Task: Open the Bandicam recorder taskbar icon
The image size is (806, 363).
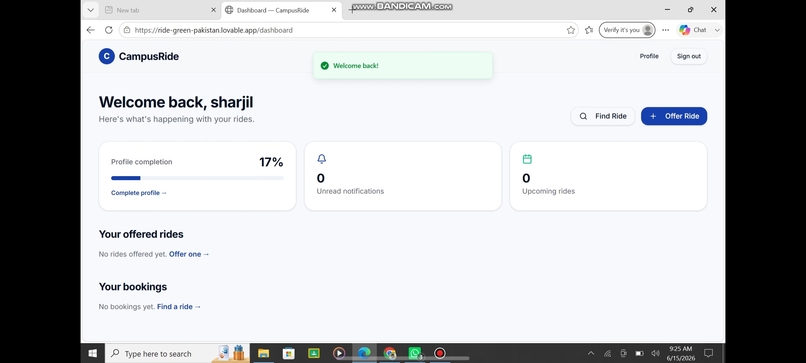Action: 439,353
